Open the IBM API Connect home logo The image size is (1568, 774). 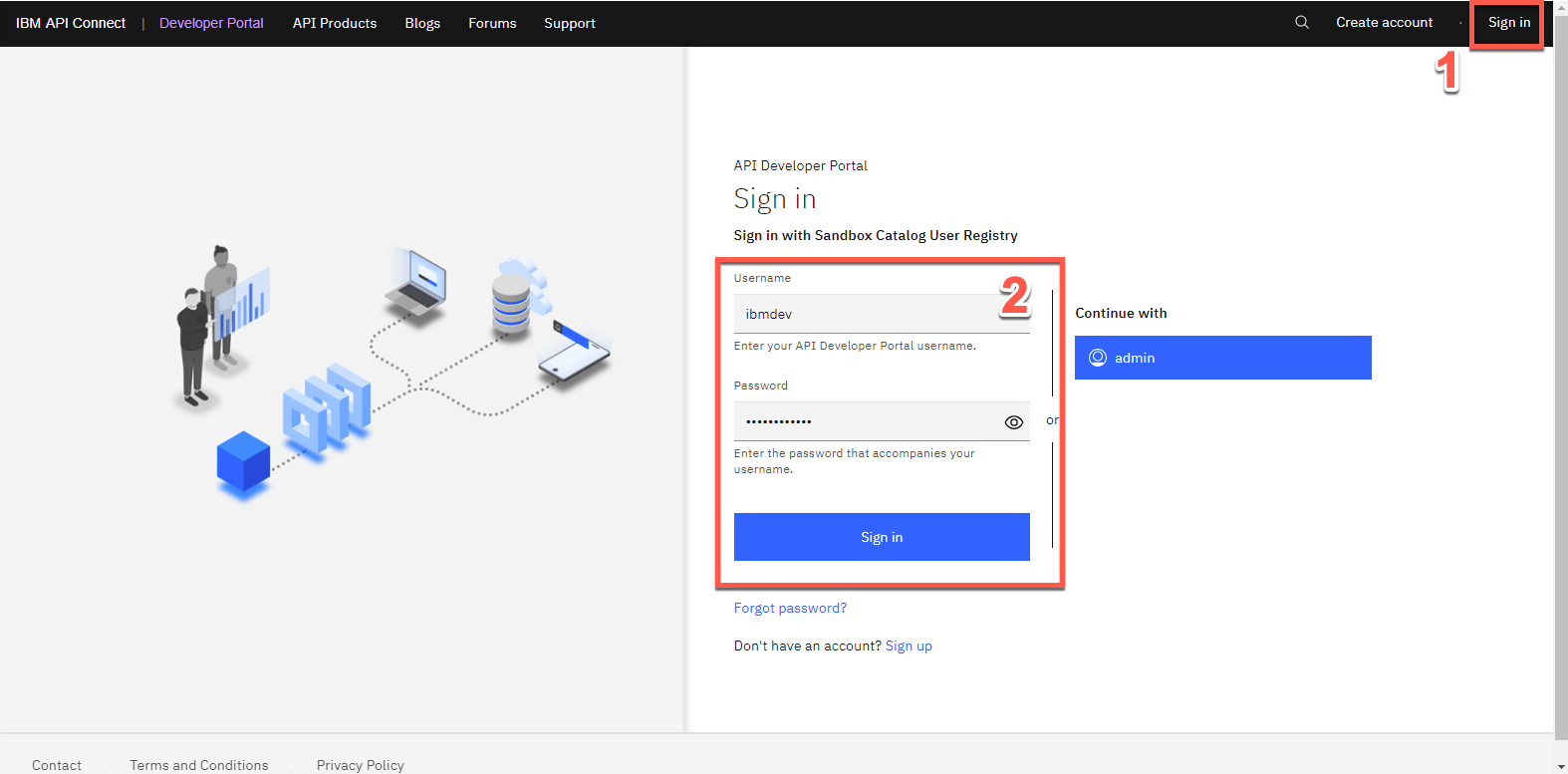(71, 23)
